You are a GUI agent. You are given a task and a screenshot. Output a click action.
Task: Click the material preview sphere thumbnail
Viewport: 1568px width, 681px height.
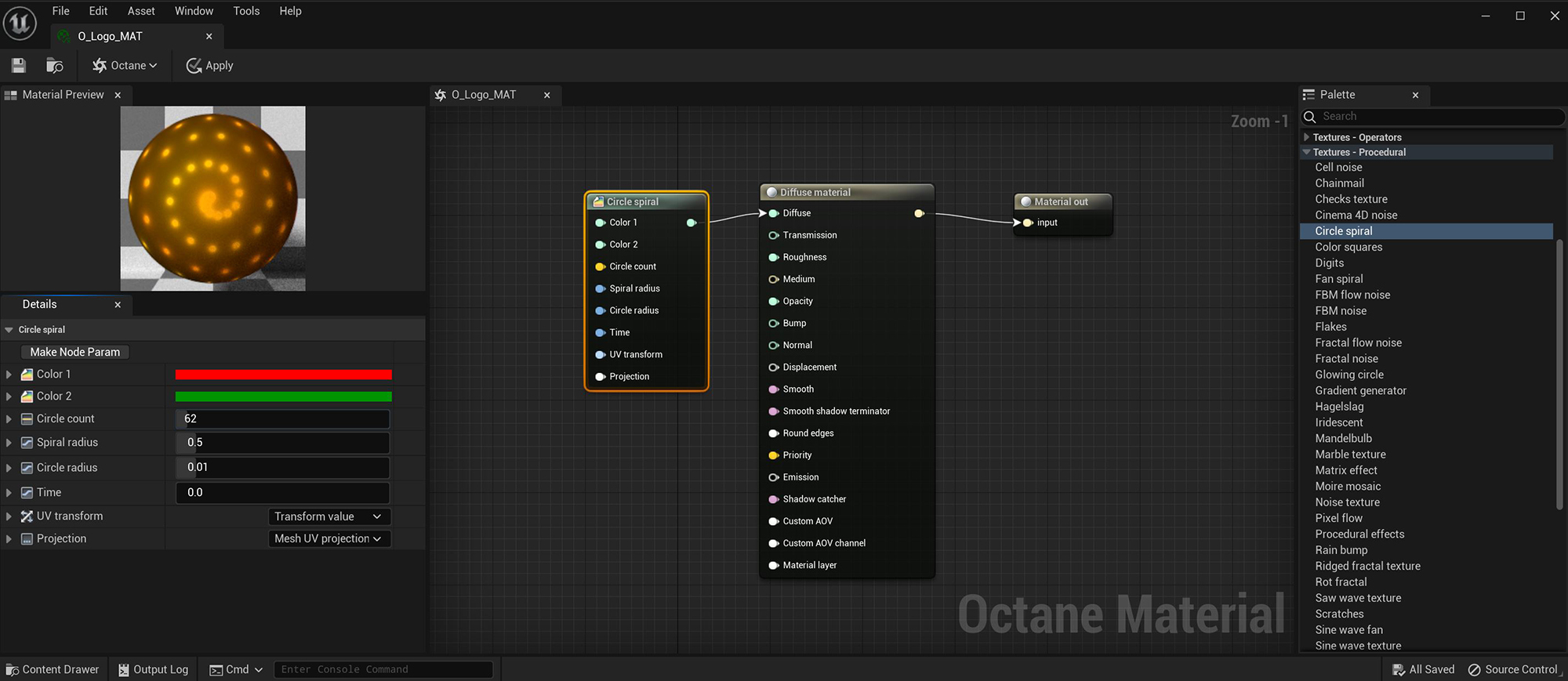[212, 198]
